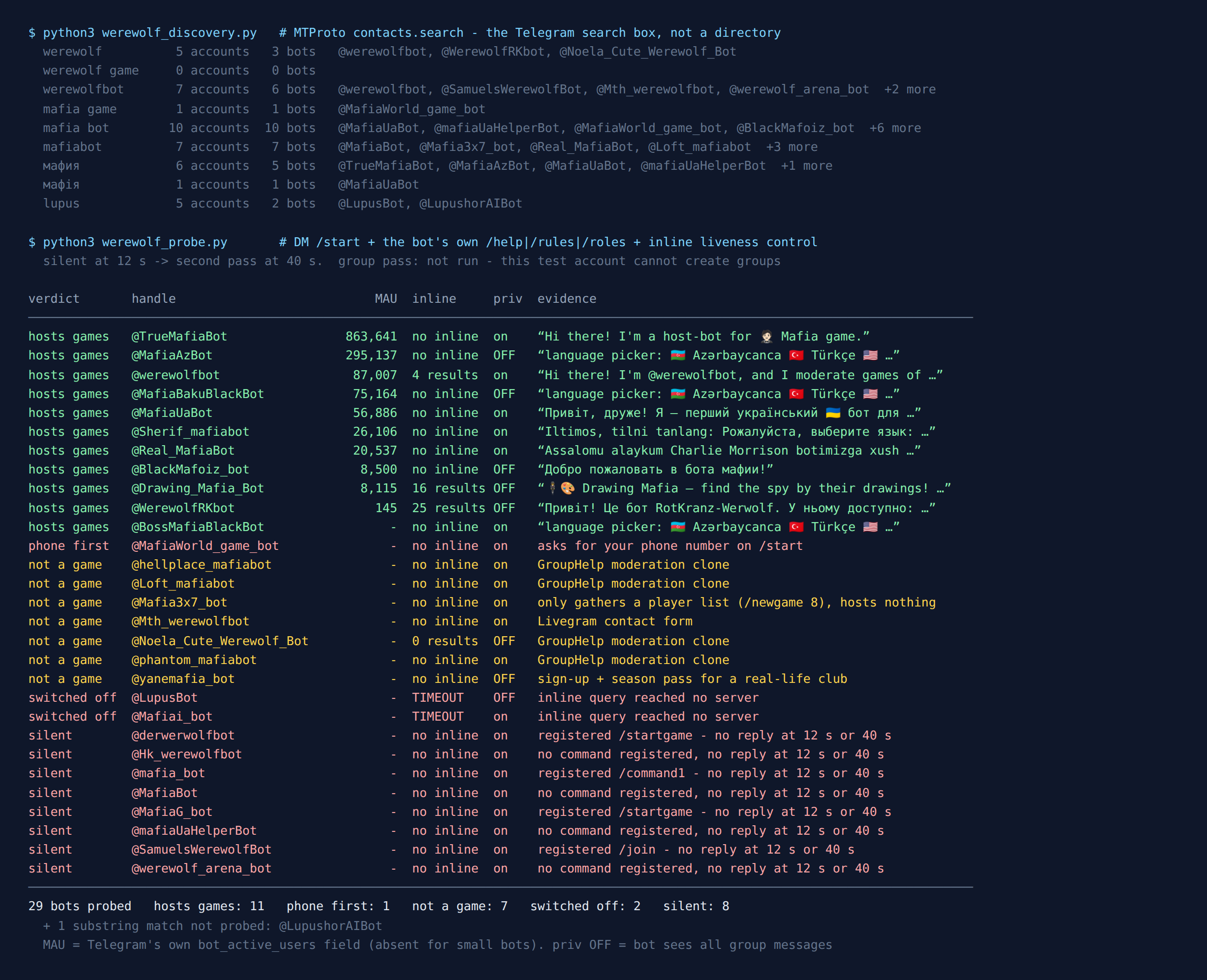Click MAU value 56,886

coord(375,413)
